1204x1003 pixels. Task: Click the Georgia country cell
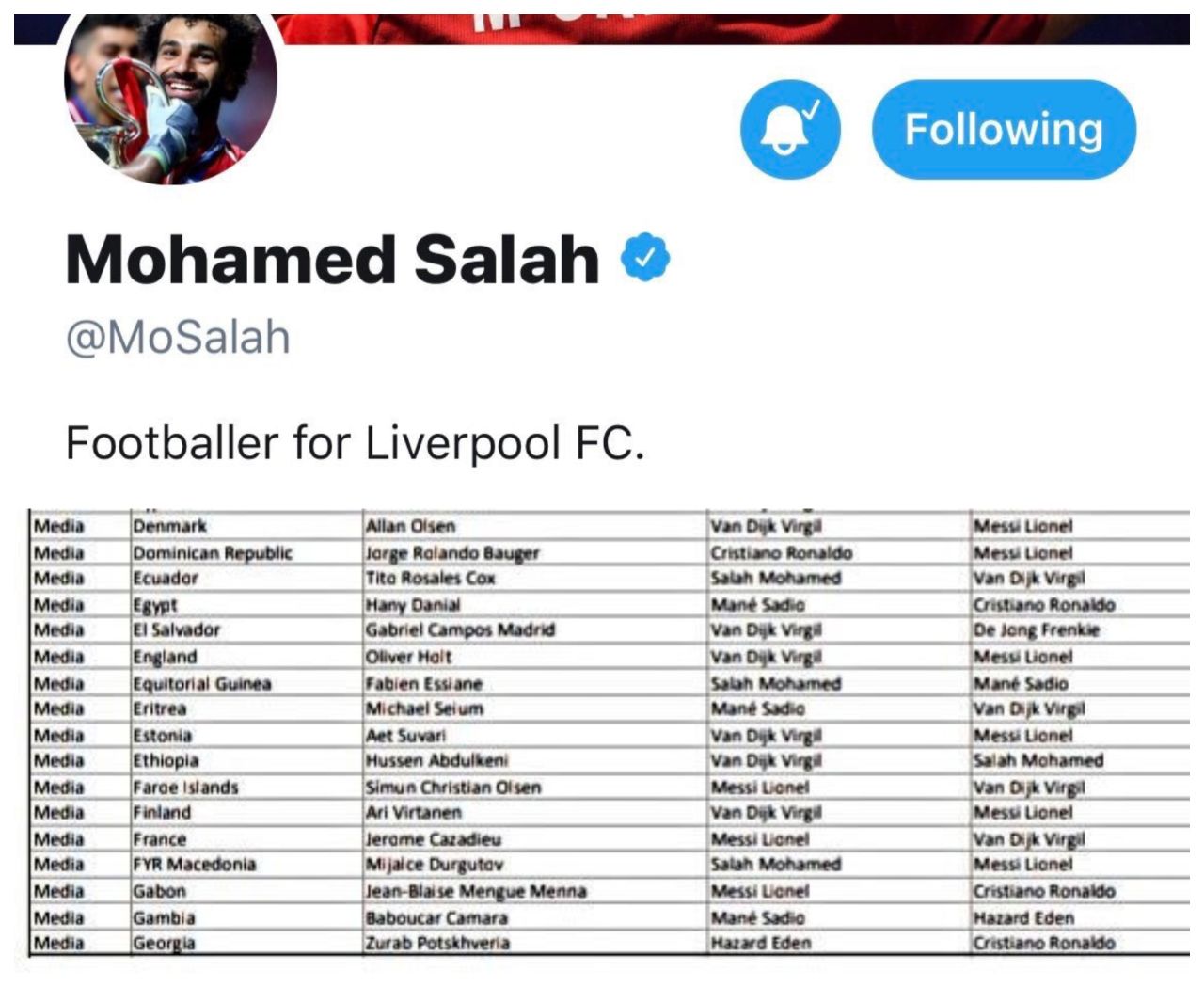[246, 943]
